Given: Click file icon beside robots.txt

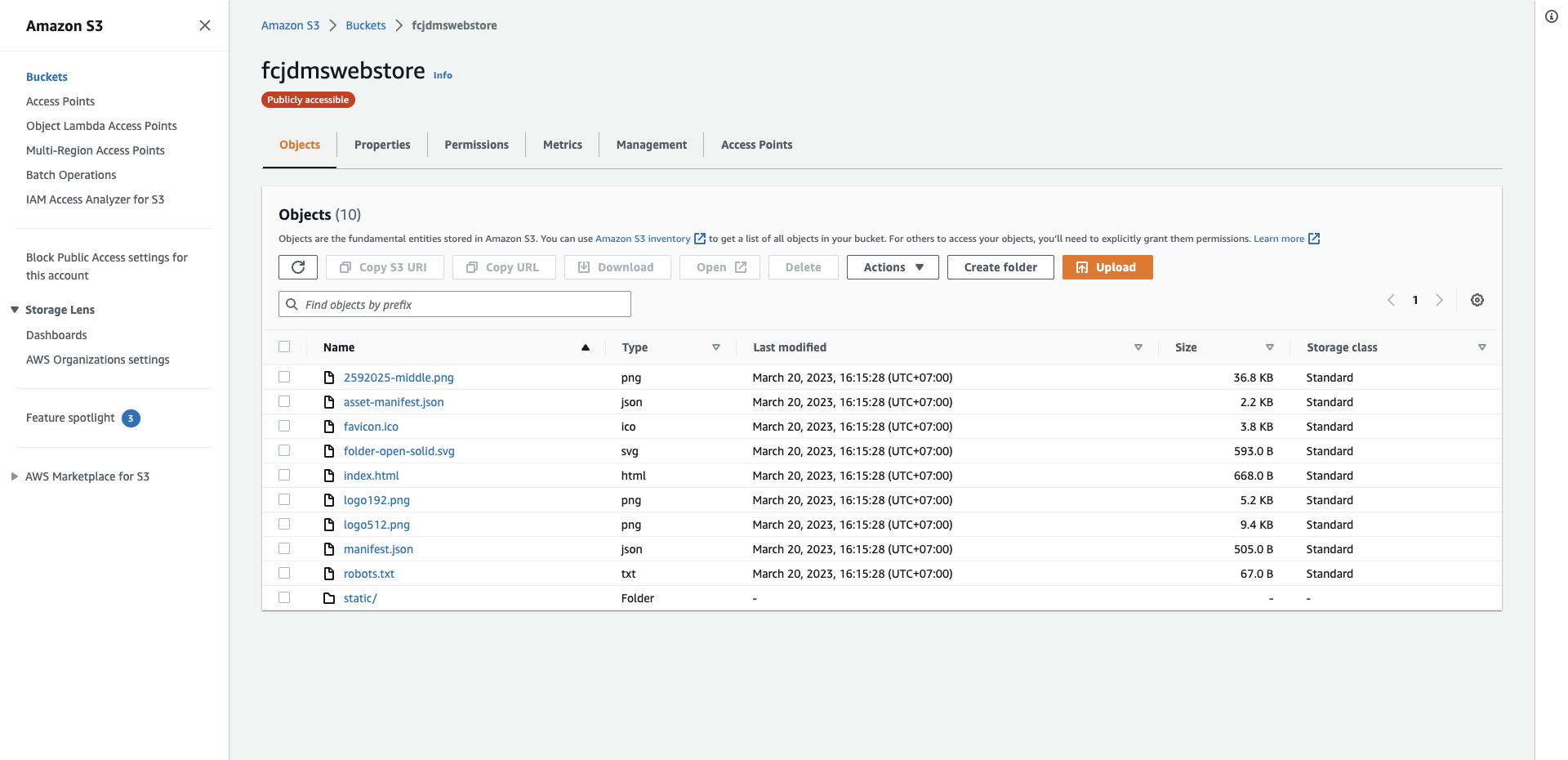Looking at the screenshot, I should click(329, 574).
